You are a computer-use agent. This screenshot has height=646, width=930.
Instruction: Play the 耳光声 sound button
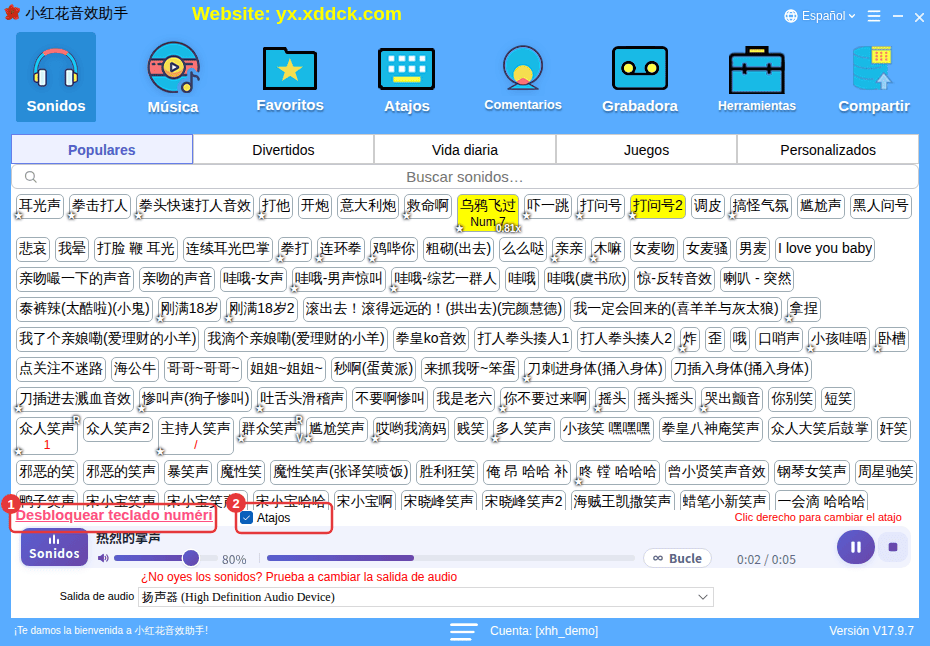point(40,206)
